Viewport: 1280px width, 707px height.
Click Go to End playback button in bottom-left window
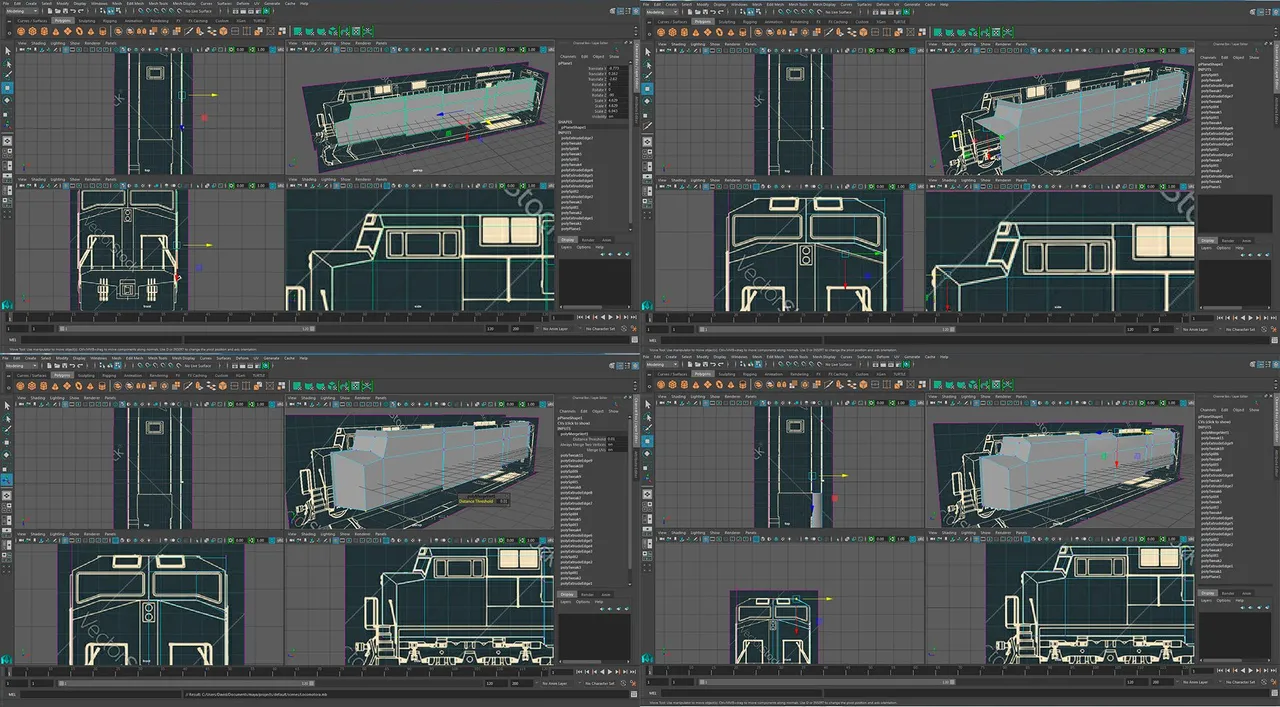pyautogui.click(x=633, y=672)
